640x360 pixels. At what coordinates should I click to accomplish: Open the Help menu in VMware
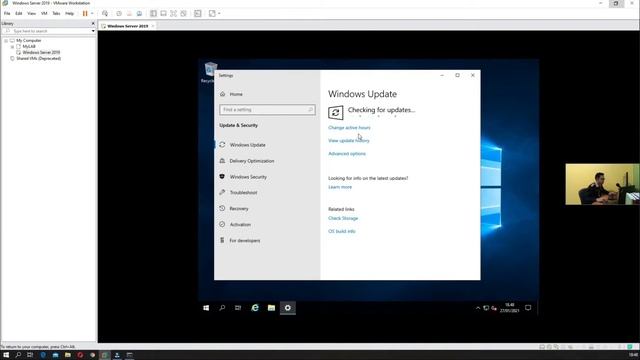point(70,13)
